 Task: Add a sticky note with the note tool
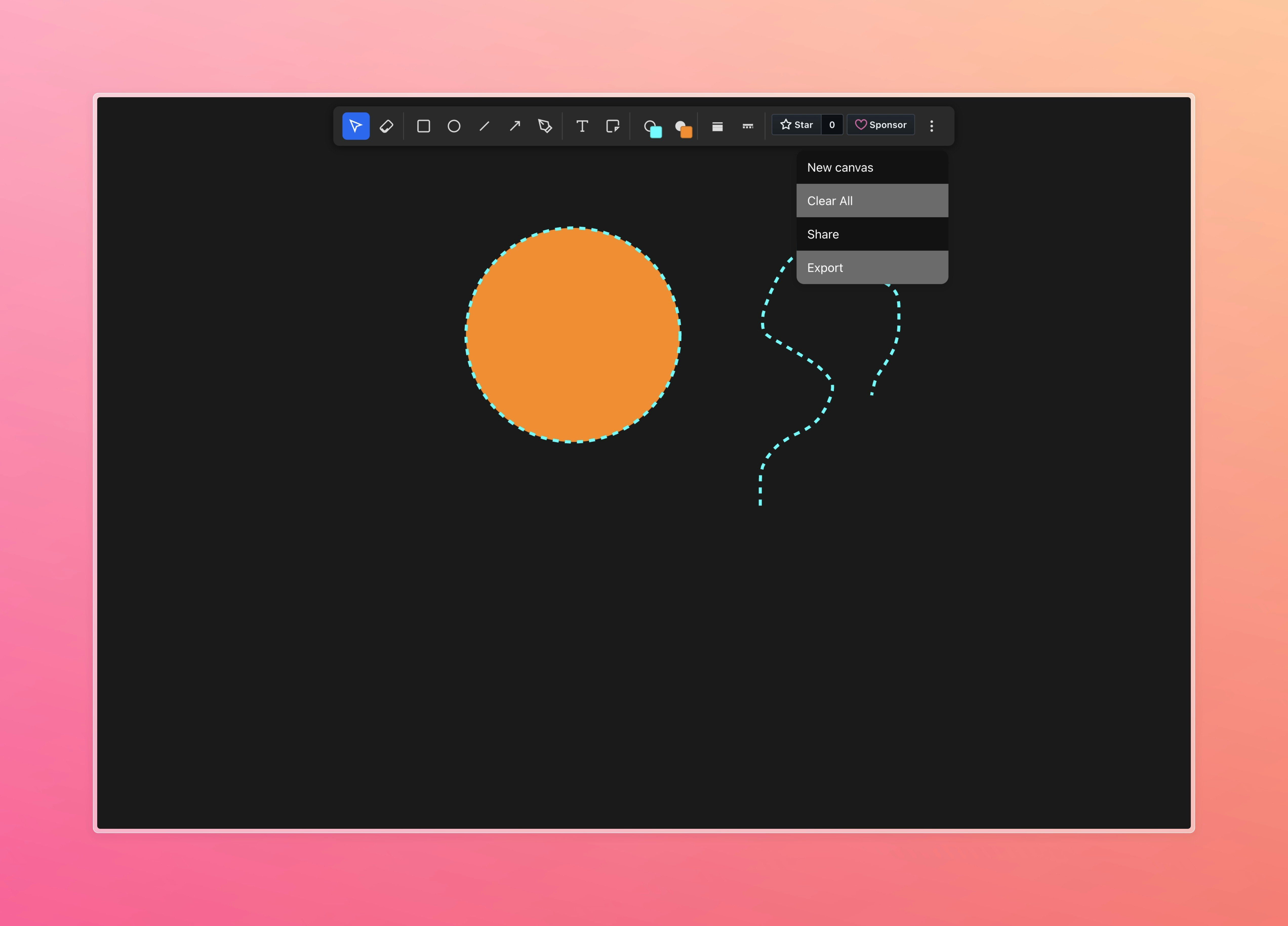613,126
